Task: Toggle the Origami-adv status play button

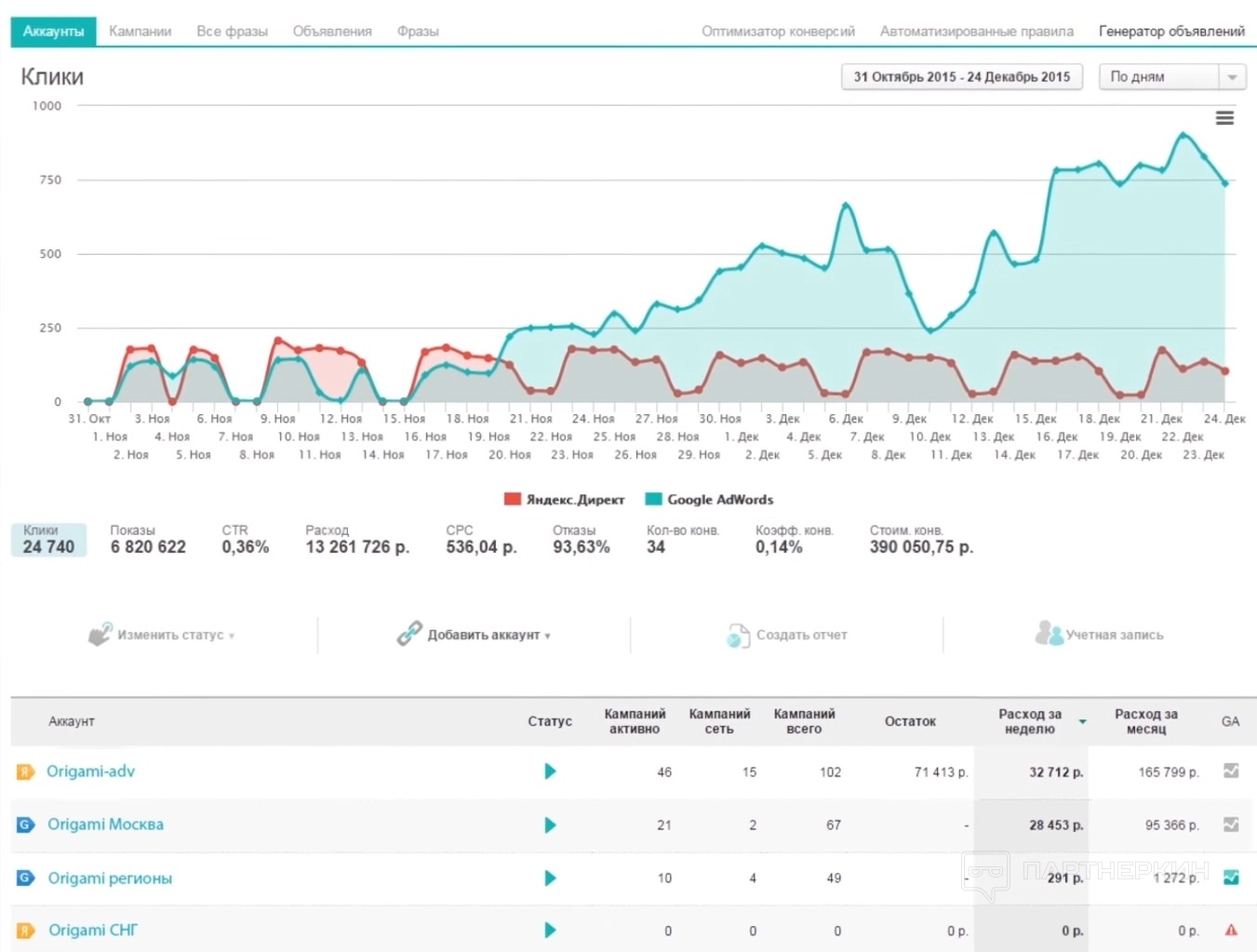Action: [550, 771]
